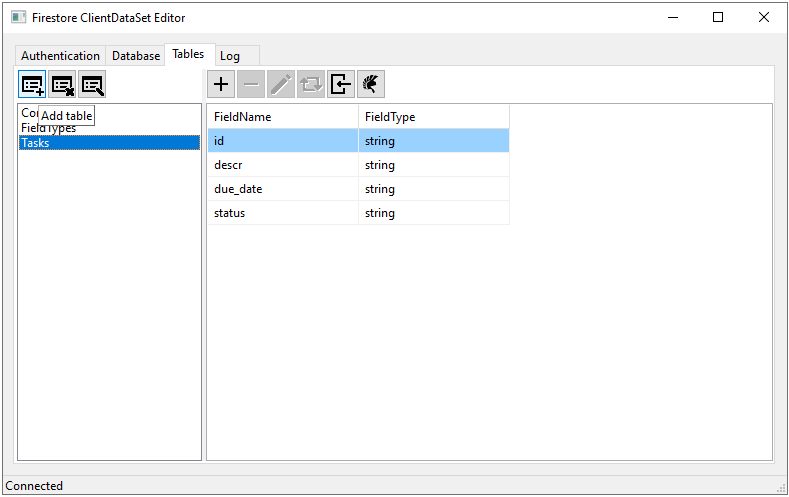Screen dimensions: 789x497
Task: Select the Tasks table in the list
Action: (109, 143)
